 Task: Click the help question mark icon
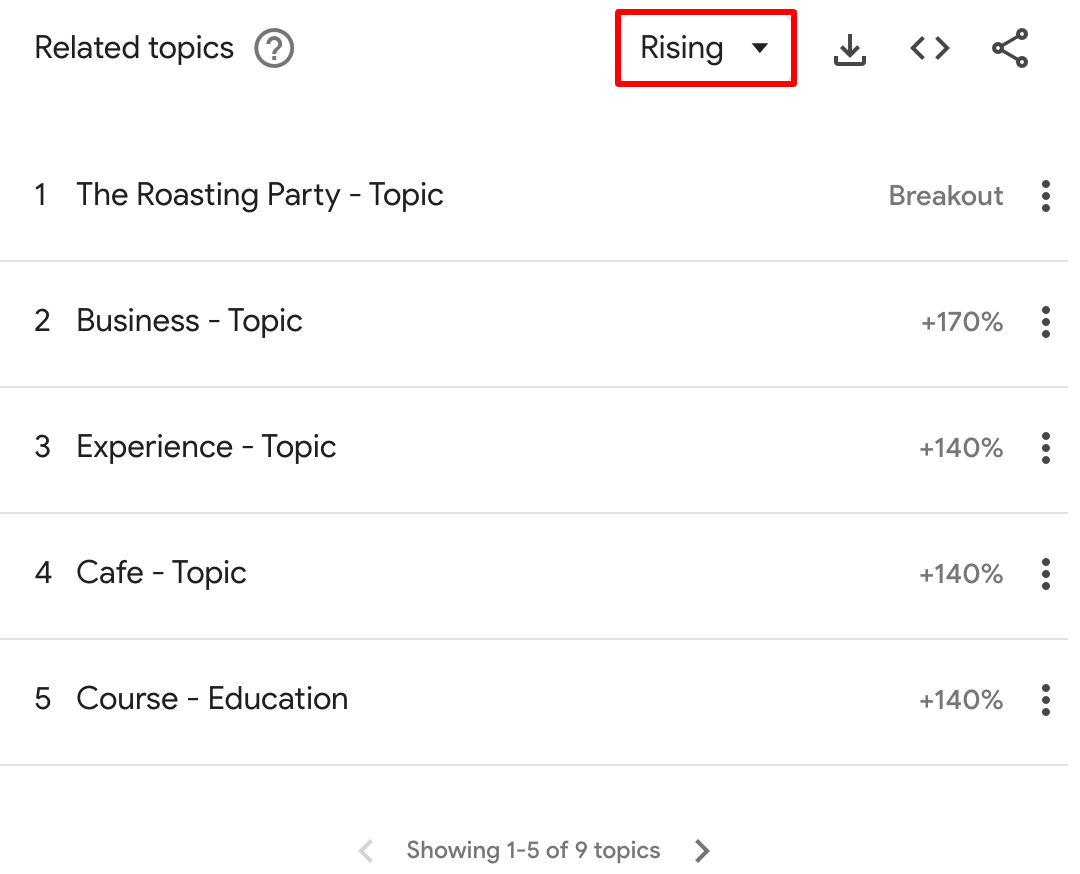275,47
